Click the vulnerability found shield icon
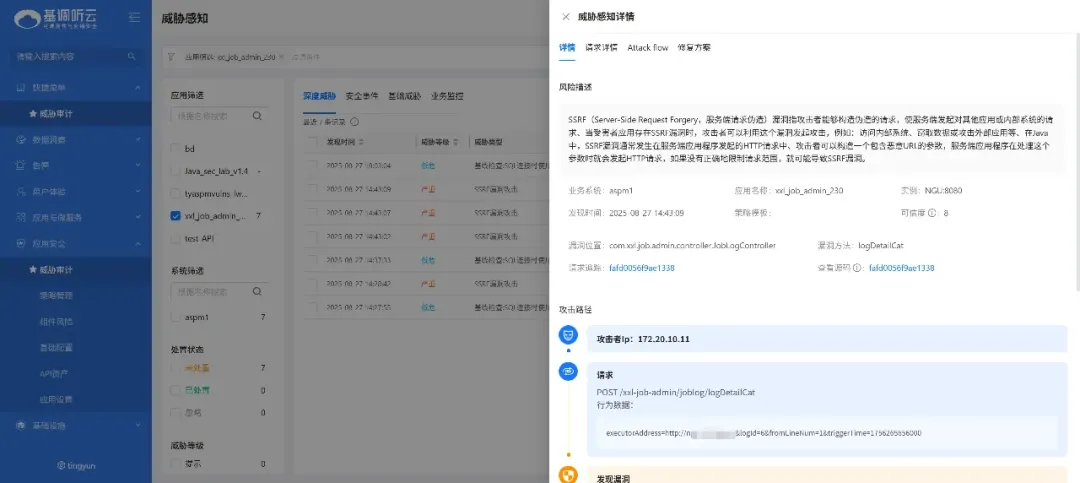 (568, 476)
